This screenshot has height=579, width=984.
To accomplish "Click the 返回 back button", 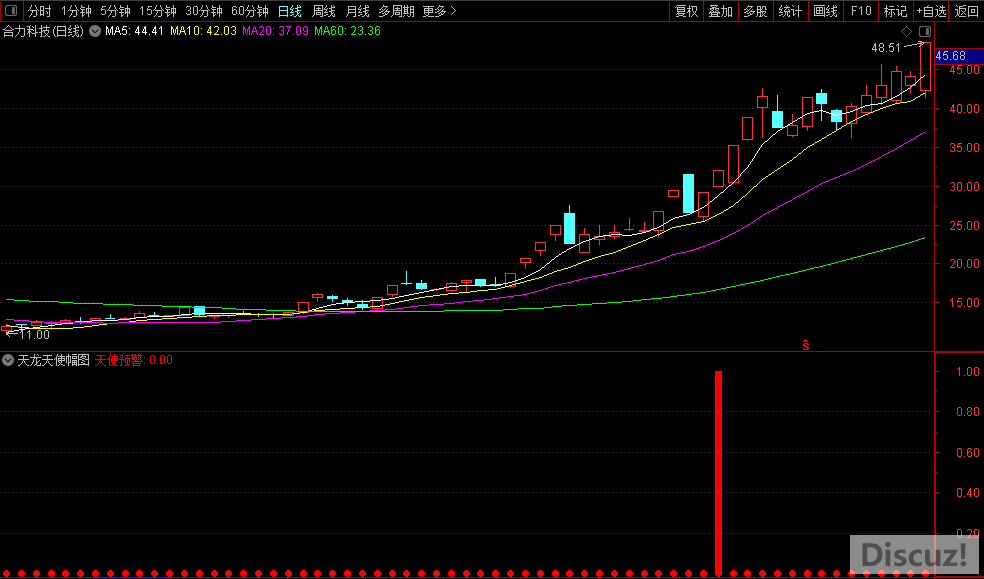I will (967, 11).
